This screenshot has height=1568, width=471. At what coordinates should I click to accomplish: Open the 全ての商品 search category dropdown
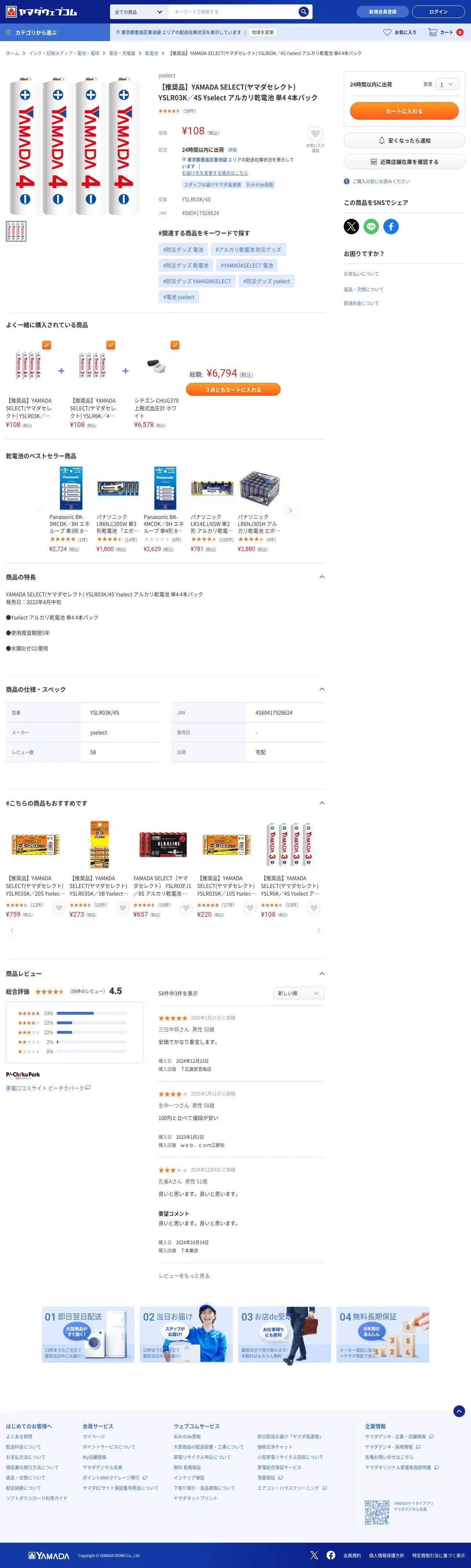coord(139,12)
